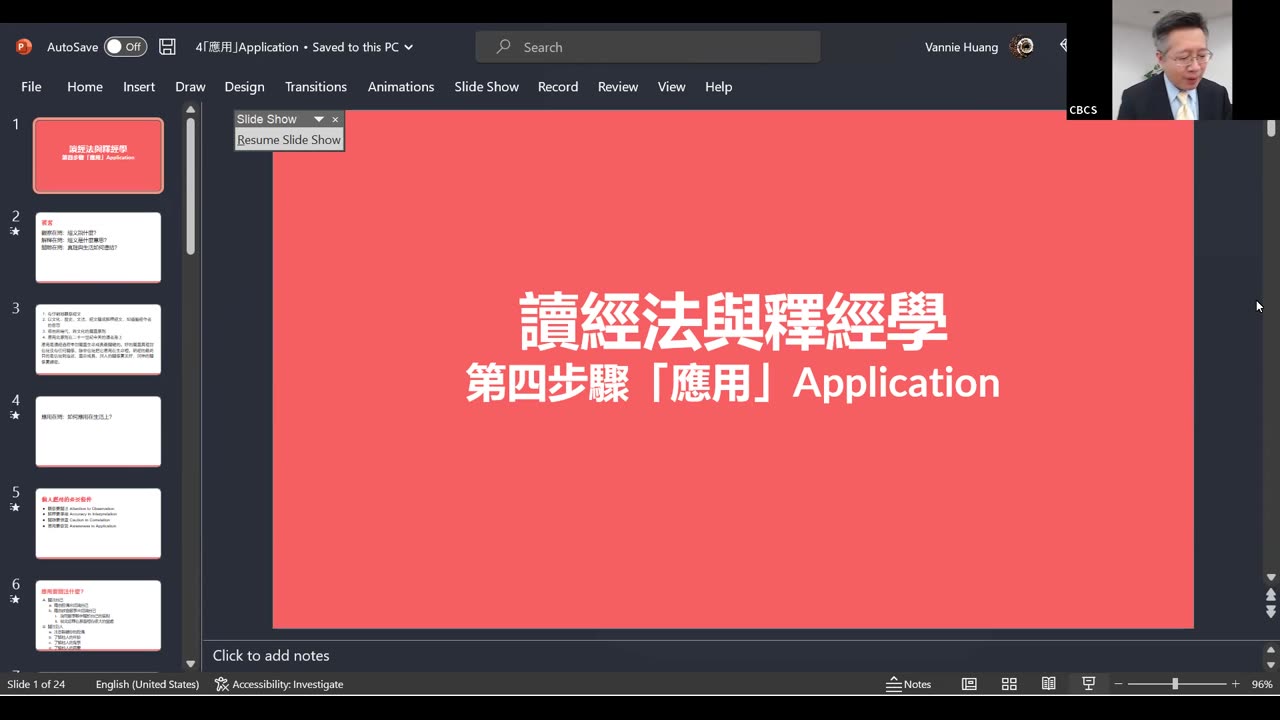Image resolution: width=1280 pixels, height=720 pixels.
Task: Open the Animations tab
Action: 401,87
